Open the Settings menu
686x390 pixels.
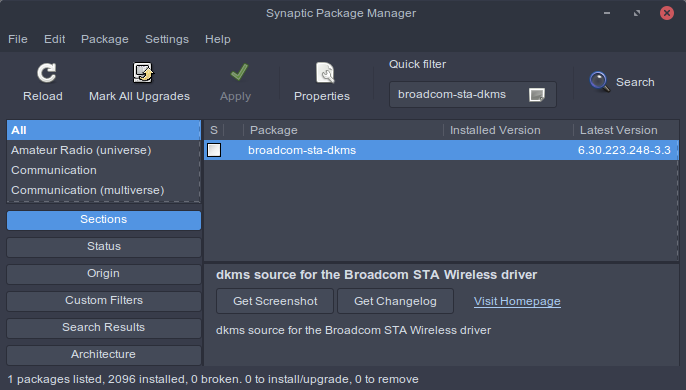coord(167,39)
